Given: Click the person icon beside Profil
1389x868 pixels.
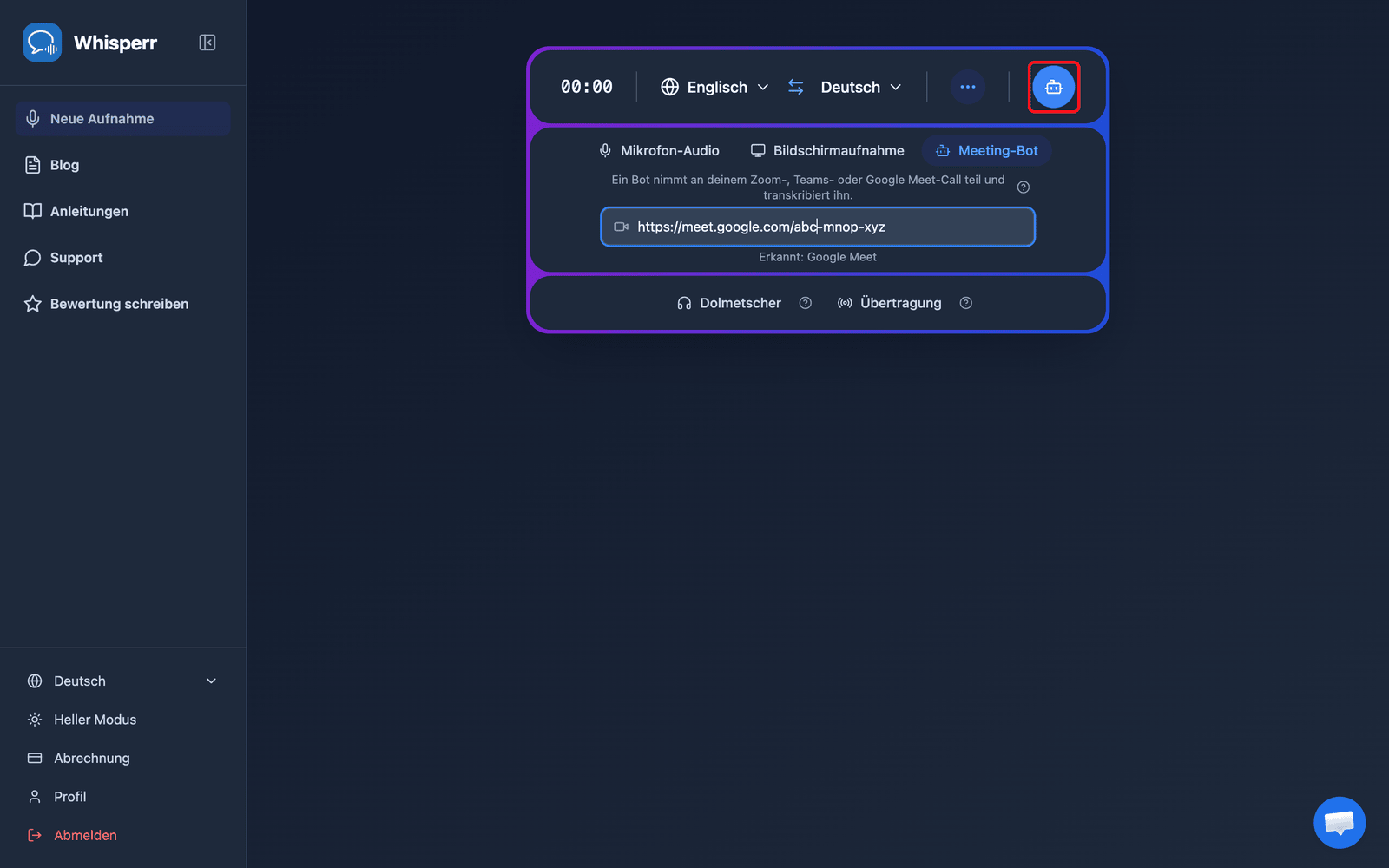Looking at the screenshot, I should pyautogui.click(x=35, y=797).
